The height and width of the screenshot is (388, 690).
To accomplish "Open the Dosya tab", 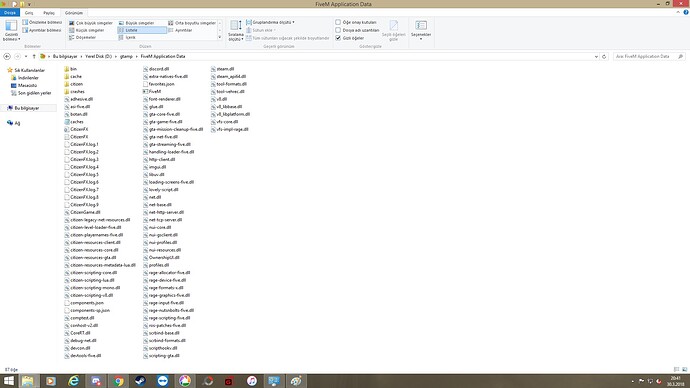I will [10, 13].
